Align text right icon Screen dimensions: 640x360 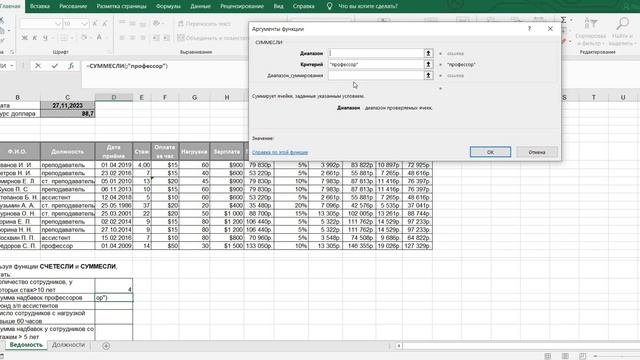tap(142, 38)
